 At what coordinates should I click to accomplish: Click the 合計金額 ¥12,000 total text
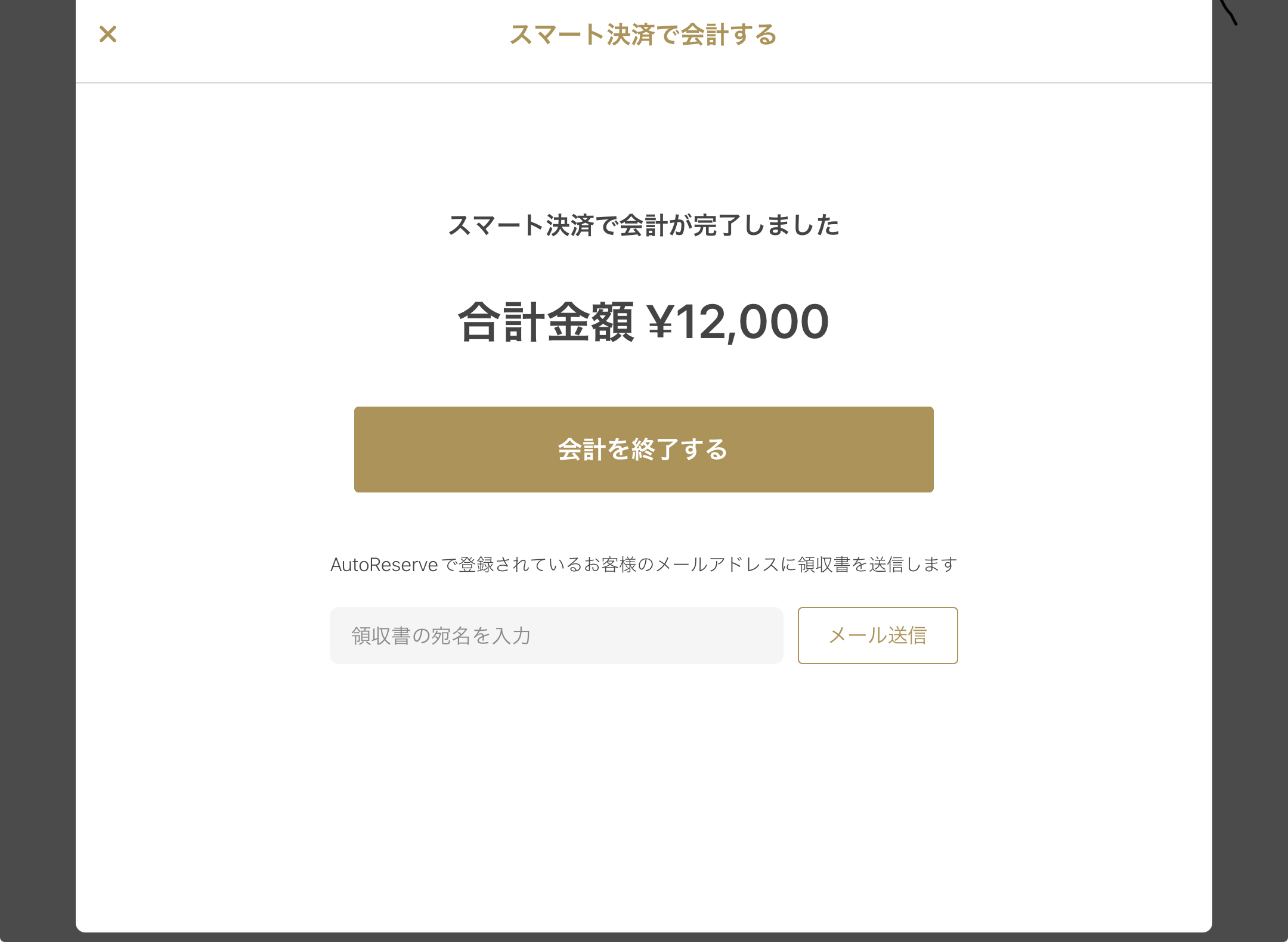coord(643,322)
